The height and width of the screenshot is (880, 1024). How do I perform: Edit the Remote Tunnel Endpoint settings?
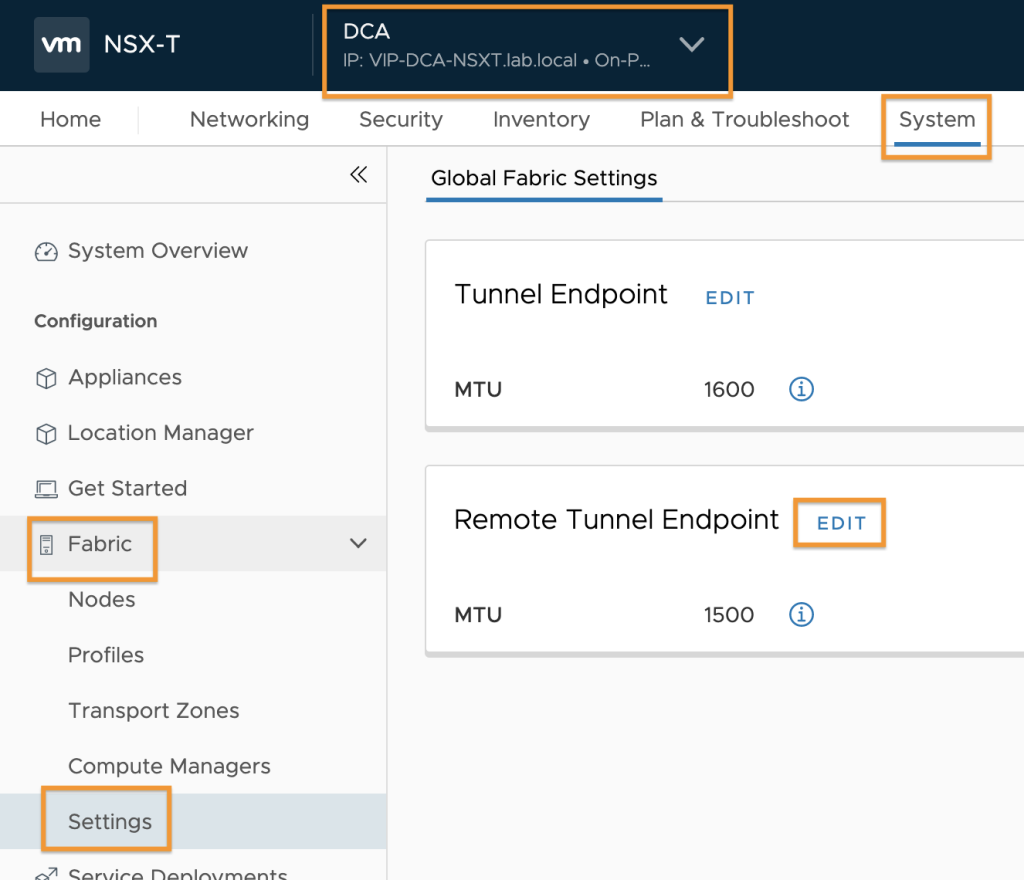pos(841,523)
